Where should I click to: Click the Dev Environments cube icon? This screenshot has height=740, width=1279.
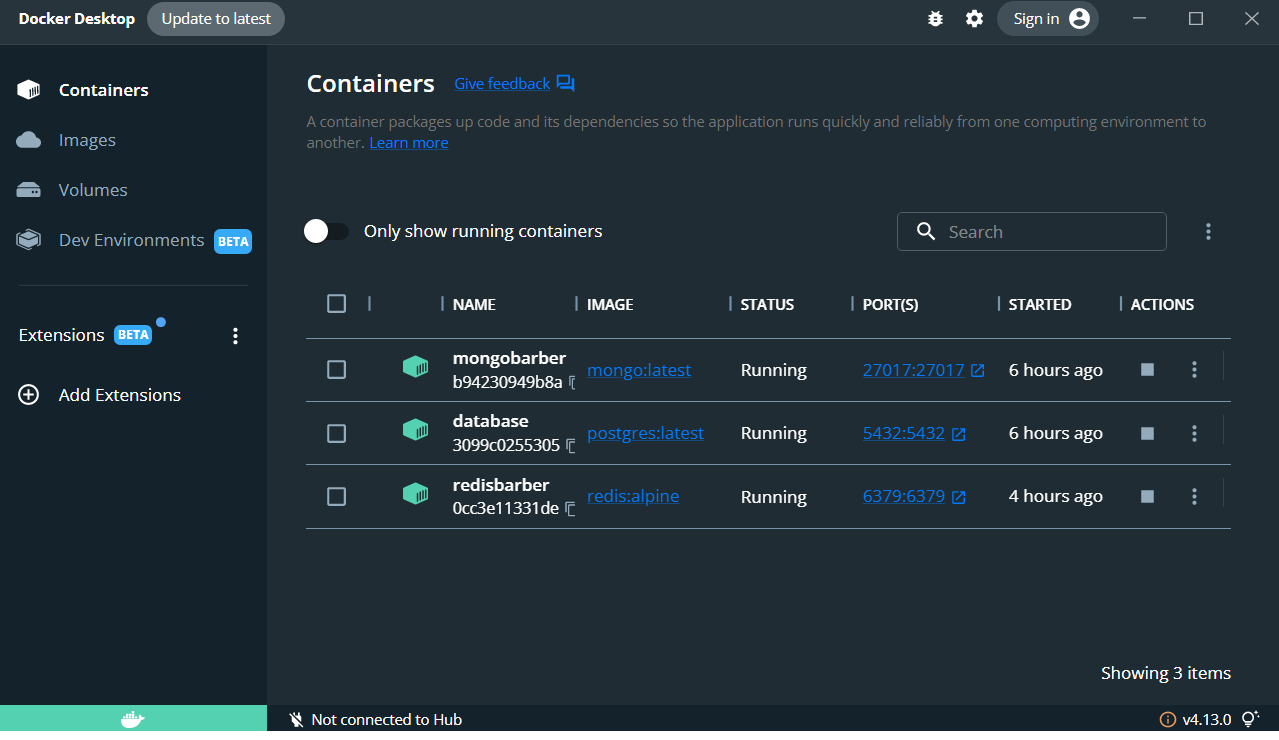28,239
